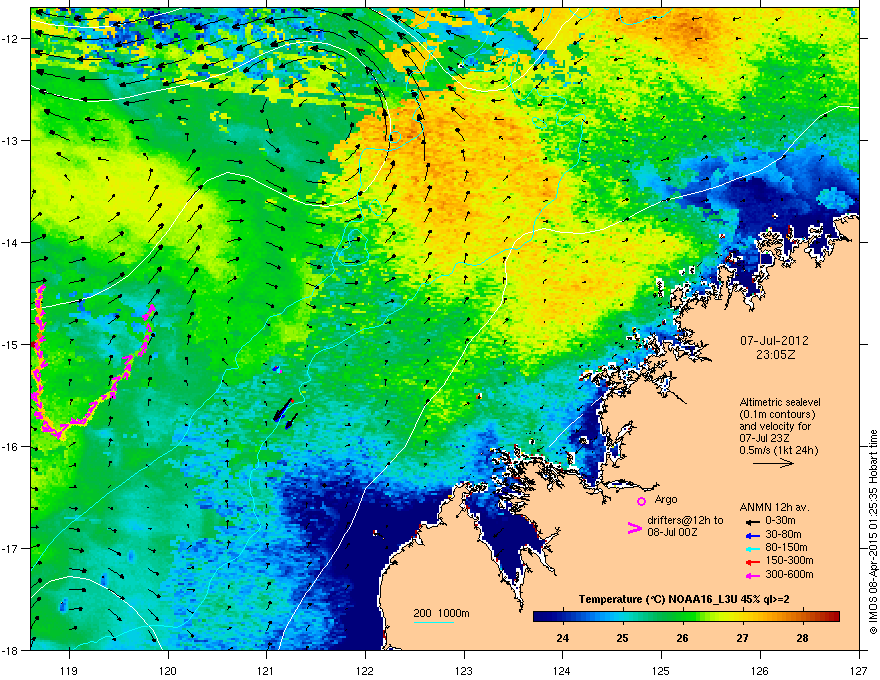880x680 pixels.
Task: Click the 0-30m depth label
Action: pos(780,521)
